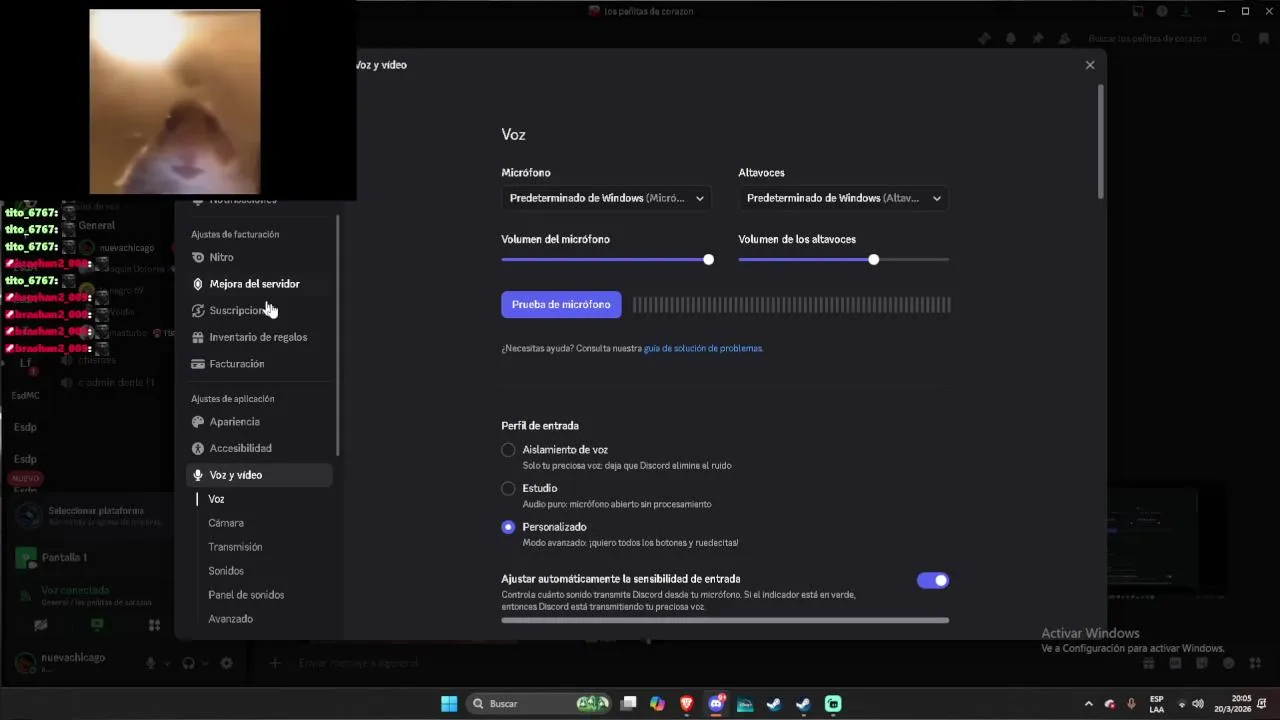Click the card icon next to Facturación
The width and height of the screenshot is (1280, 720).
[198, 364]
